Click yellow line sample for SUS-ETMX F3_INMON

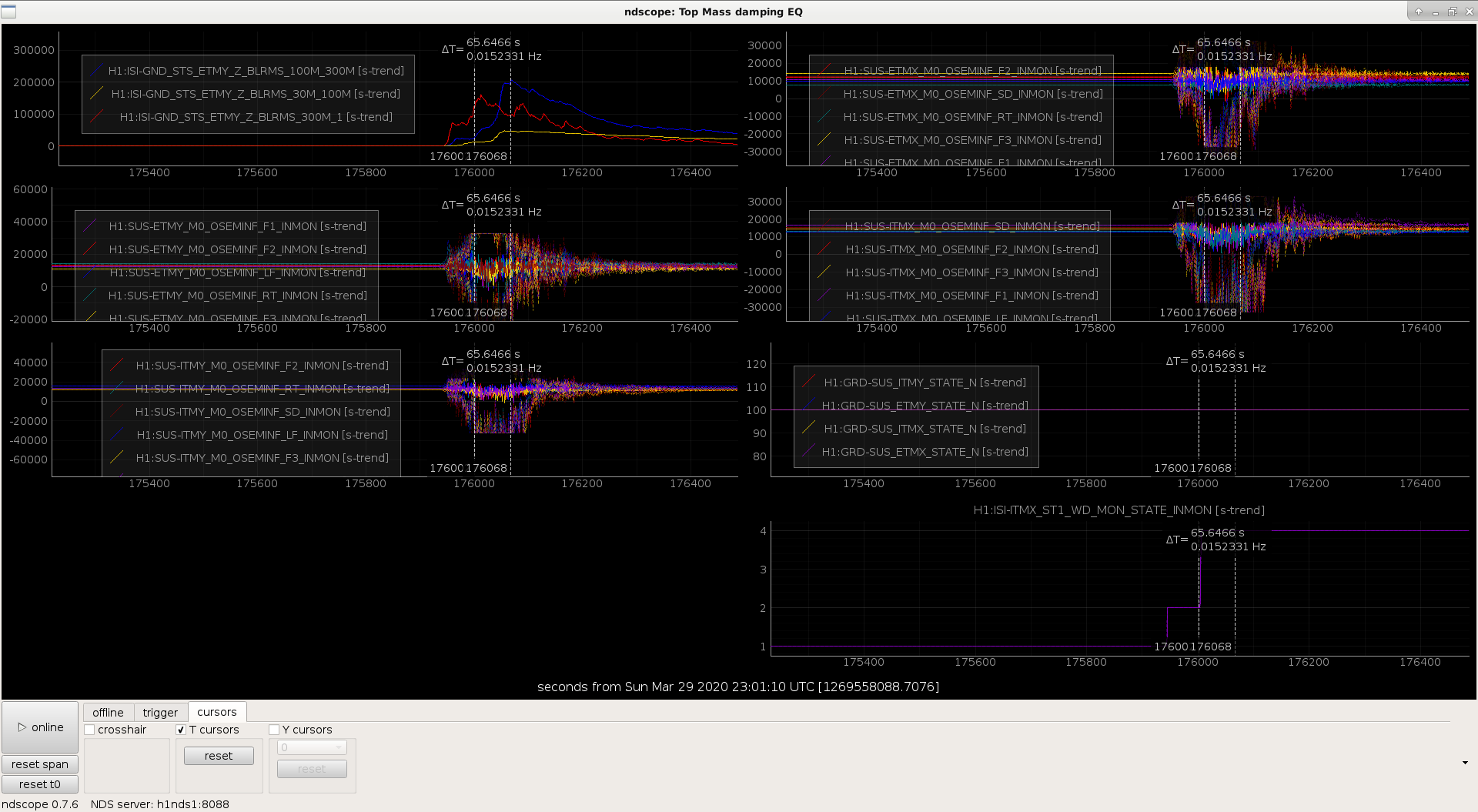[824, 140]
